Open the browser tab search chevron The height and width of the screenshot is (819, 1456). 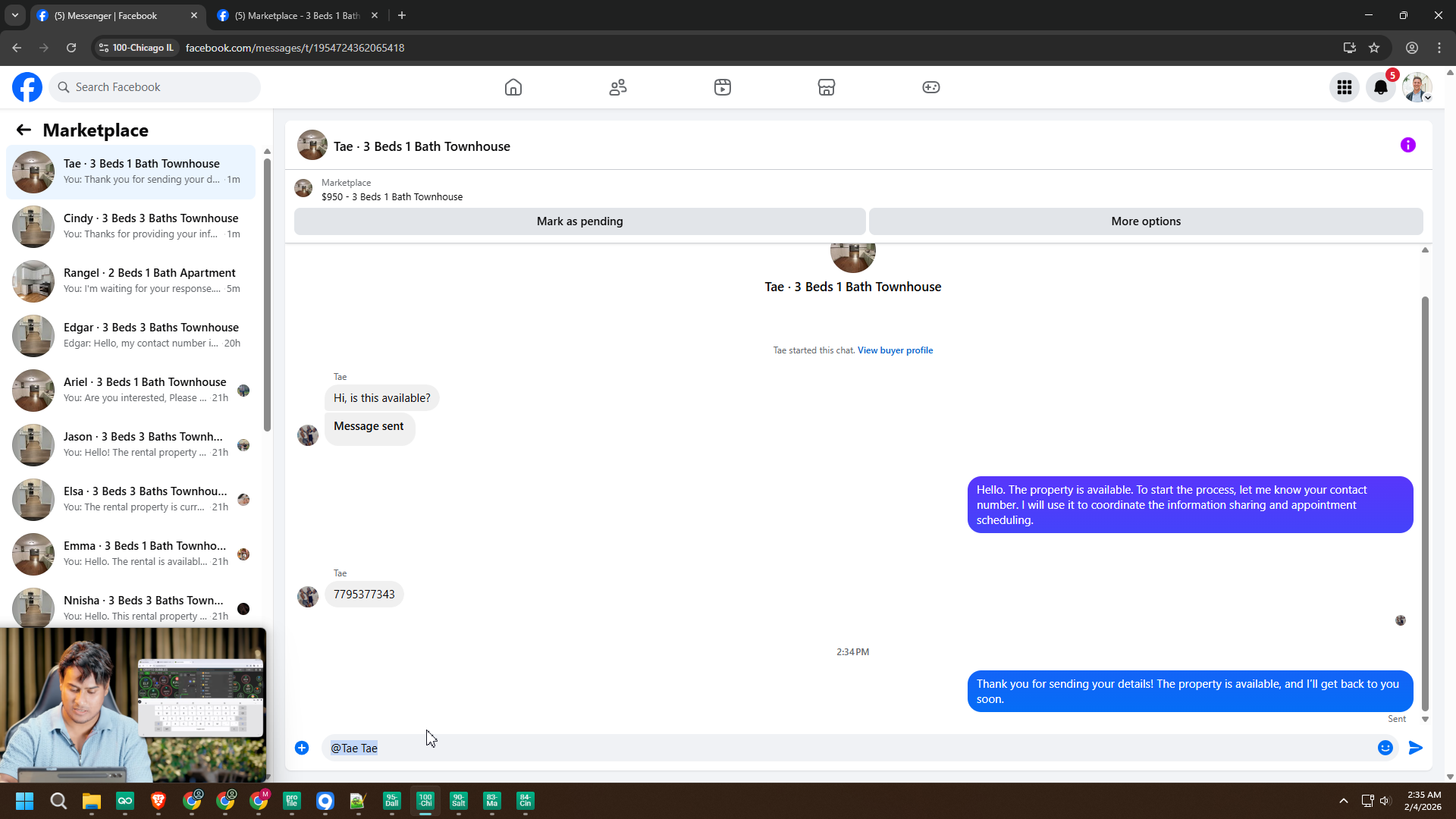pyautogui.click(x=14, y=15)
